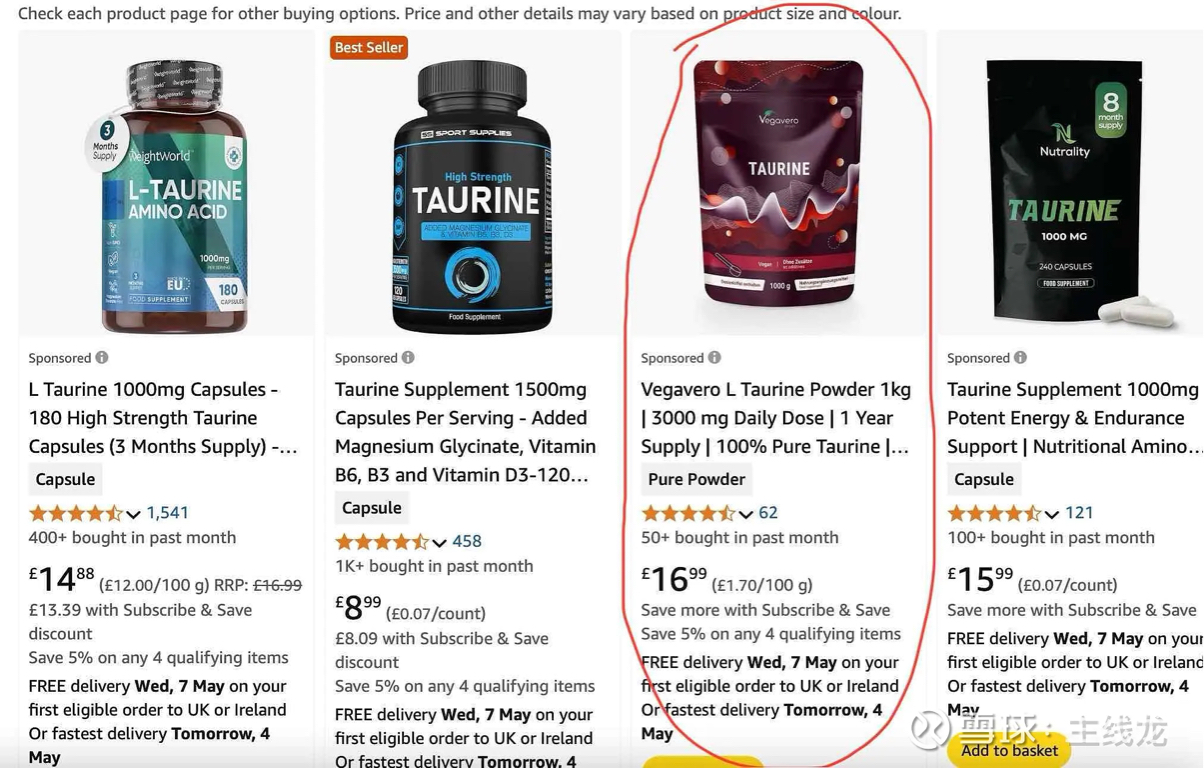This screenshot has height=768, width=1204.
Task: Click the Add to basket button
Action: (1009, 750)
